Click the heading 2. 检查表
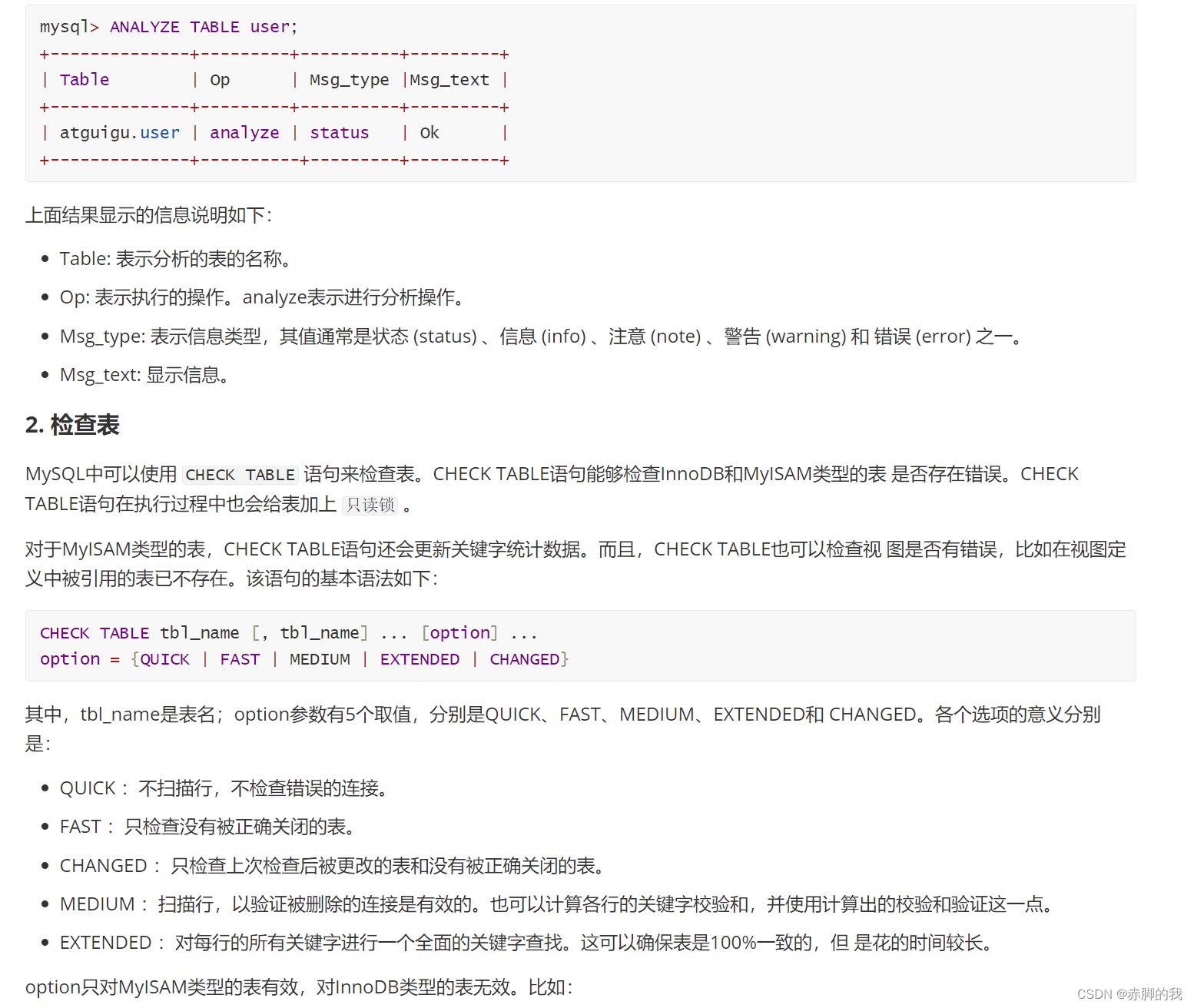This screenshot has height=1008, width=1194. pos(71,424)
